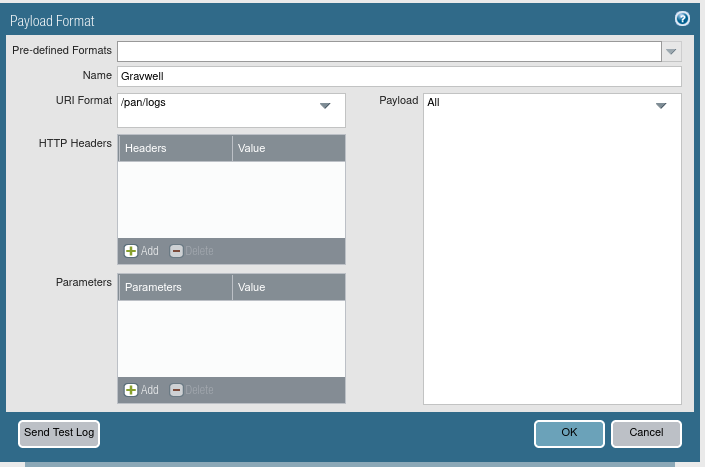Add a new parameter with Add
The width and height of the screenshot is (705, 467).
click(142, 390)
